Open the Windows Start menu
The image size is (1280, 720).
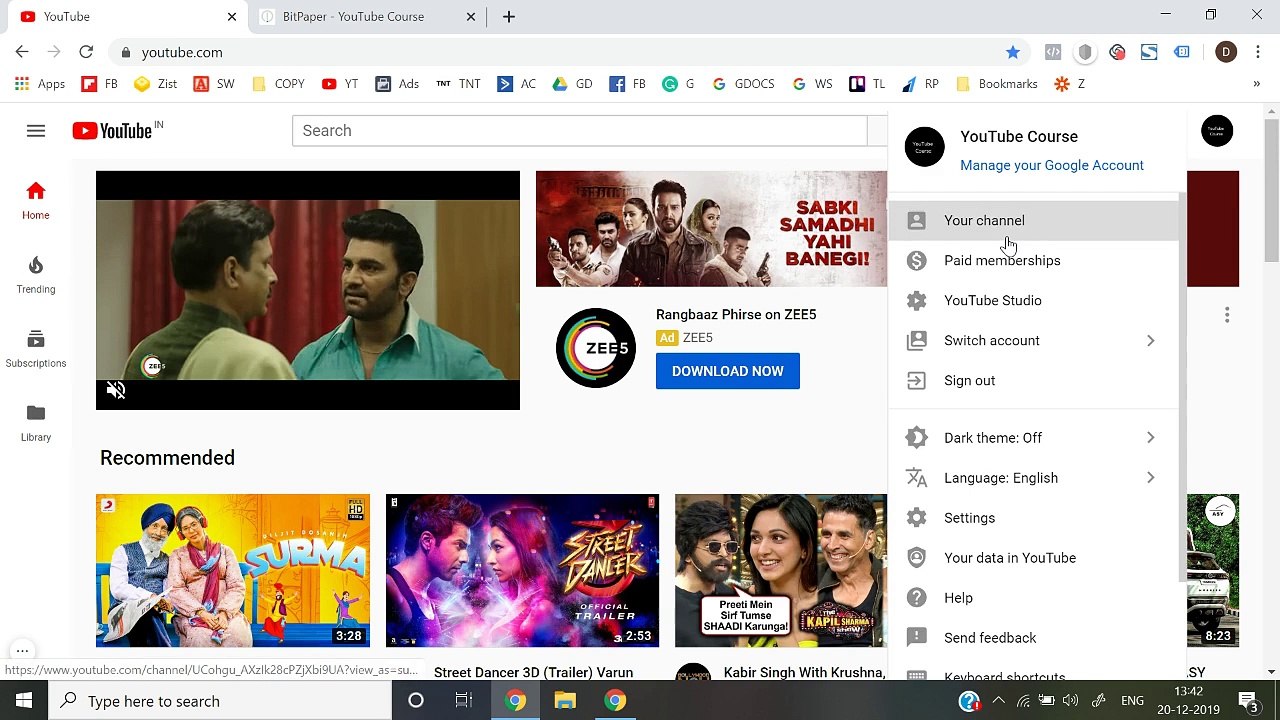pyautogui.click(x=24, y=701)
